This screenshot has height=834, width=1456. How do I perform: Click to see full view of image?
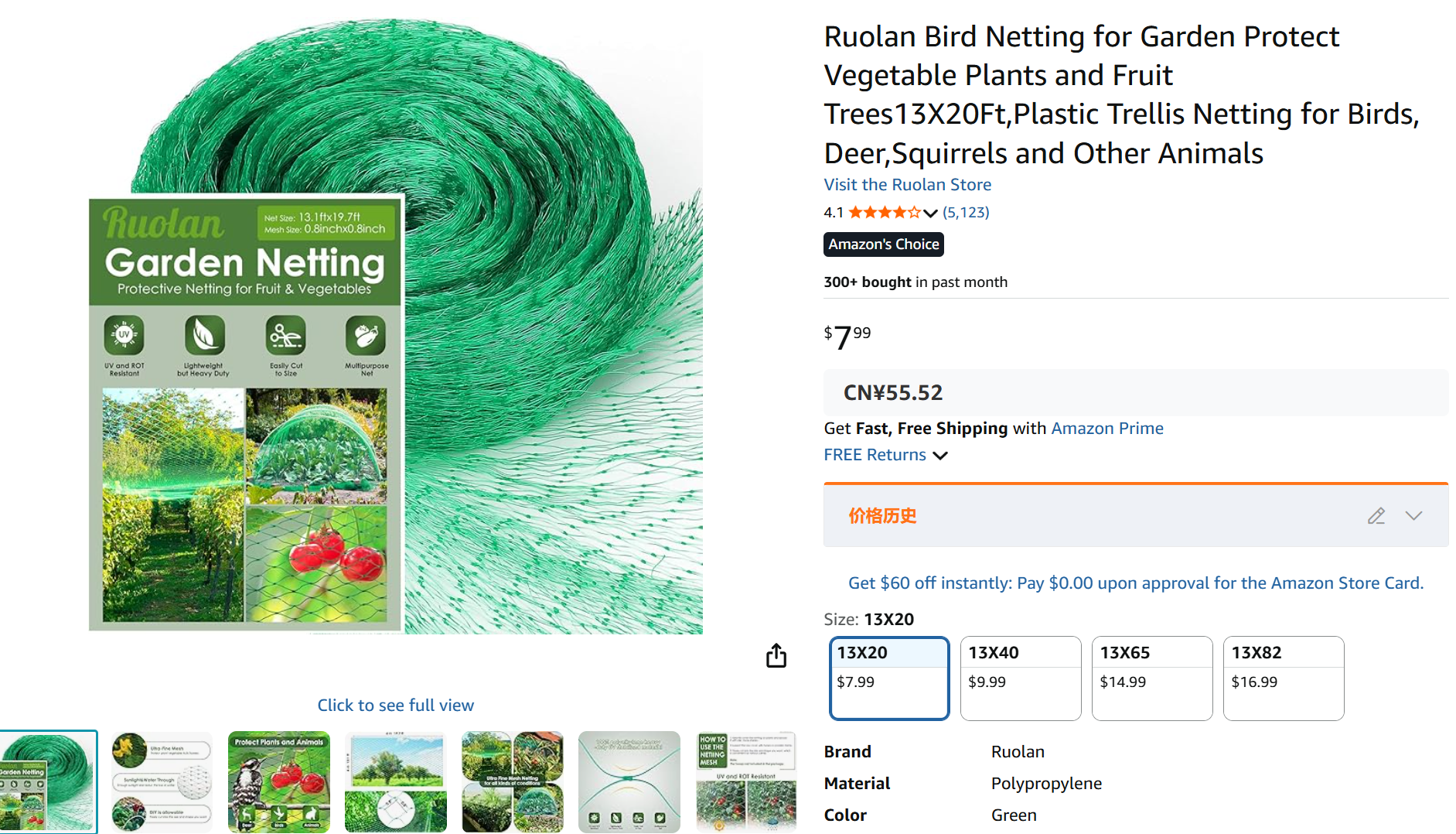pyautogui.click(x=395, y=706)
